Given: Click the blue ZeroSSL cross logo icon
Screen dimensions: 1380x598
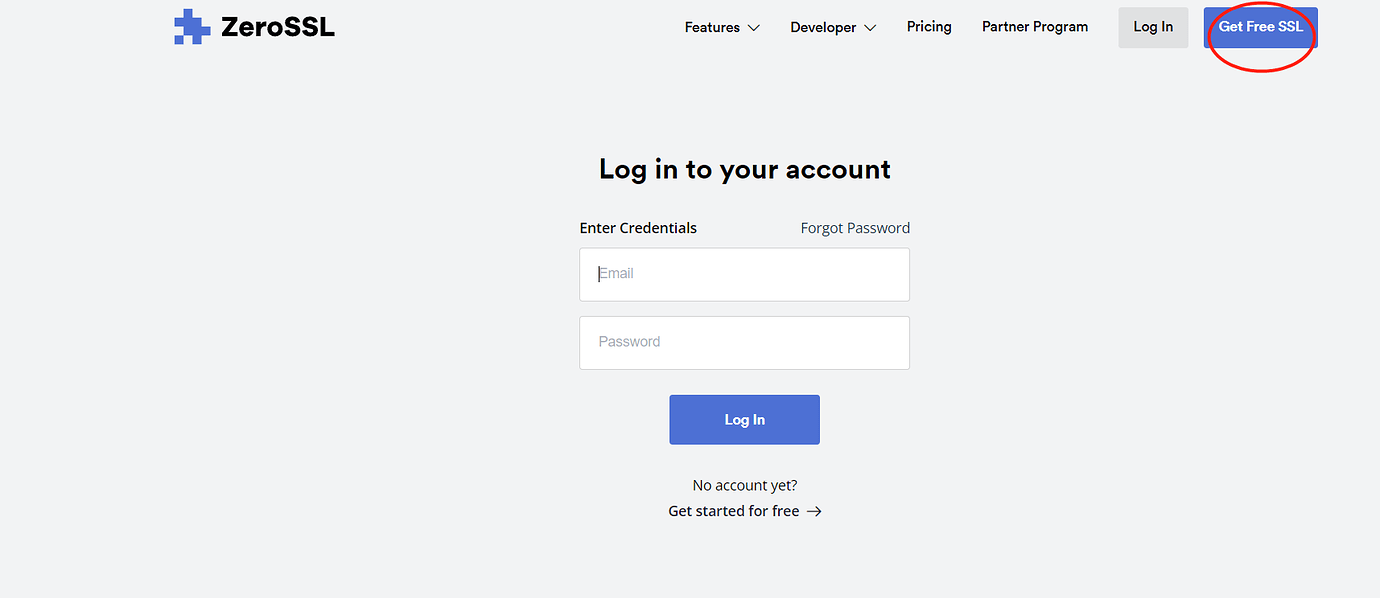Looking at the screenshot, I should [192, 27].
